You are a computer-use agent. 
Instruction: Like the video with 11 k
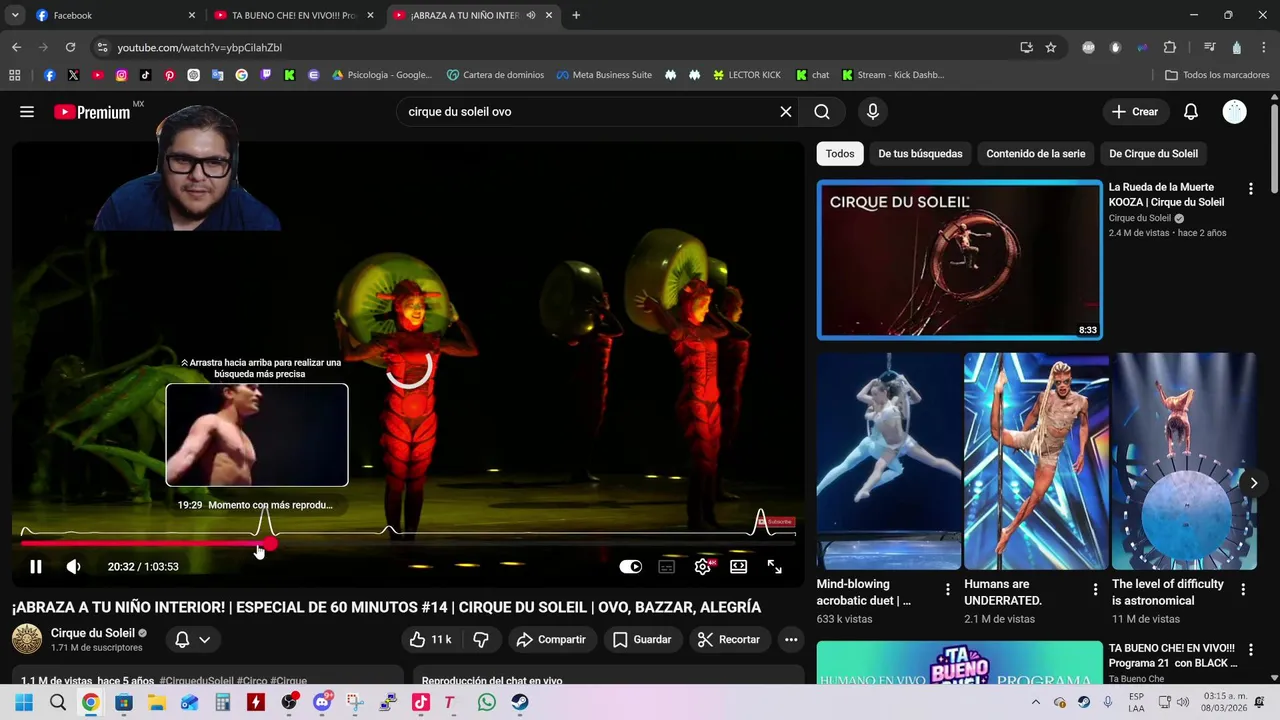point(430,640)
